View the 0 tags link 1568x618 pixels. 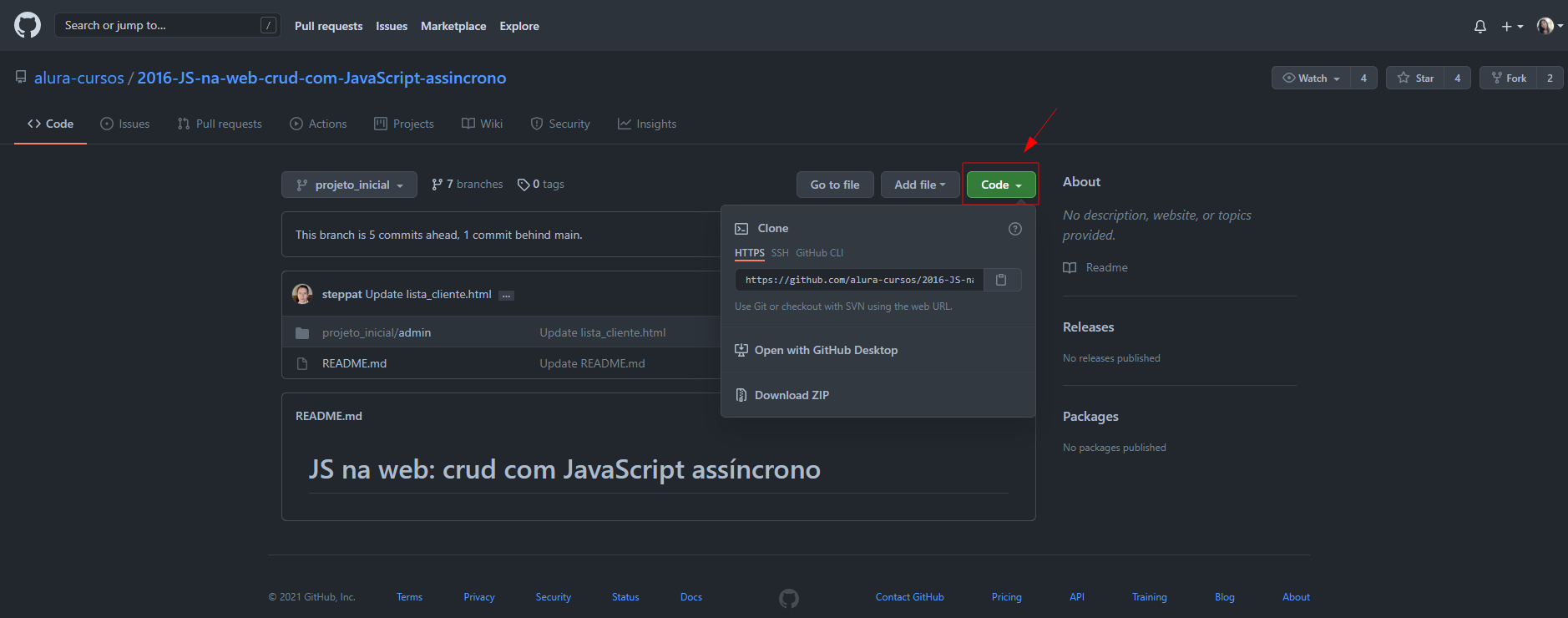541,185
